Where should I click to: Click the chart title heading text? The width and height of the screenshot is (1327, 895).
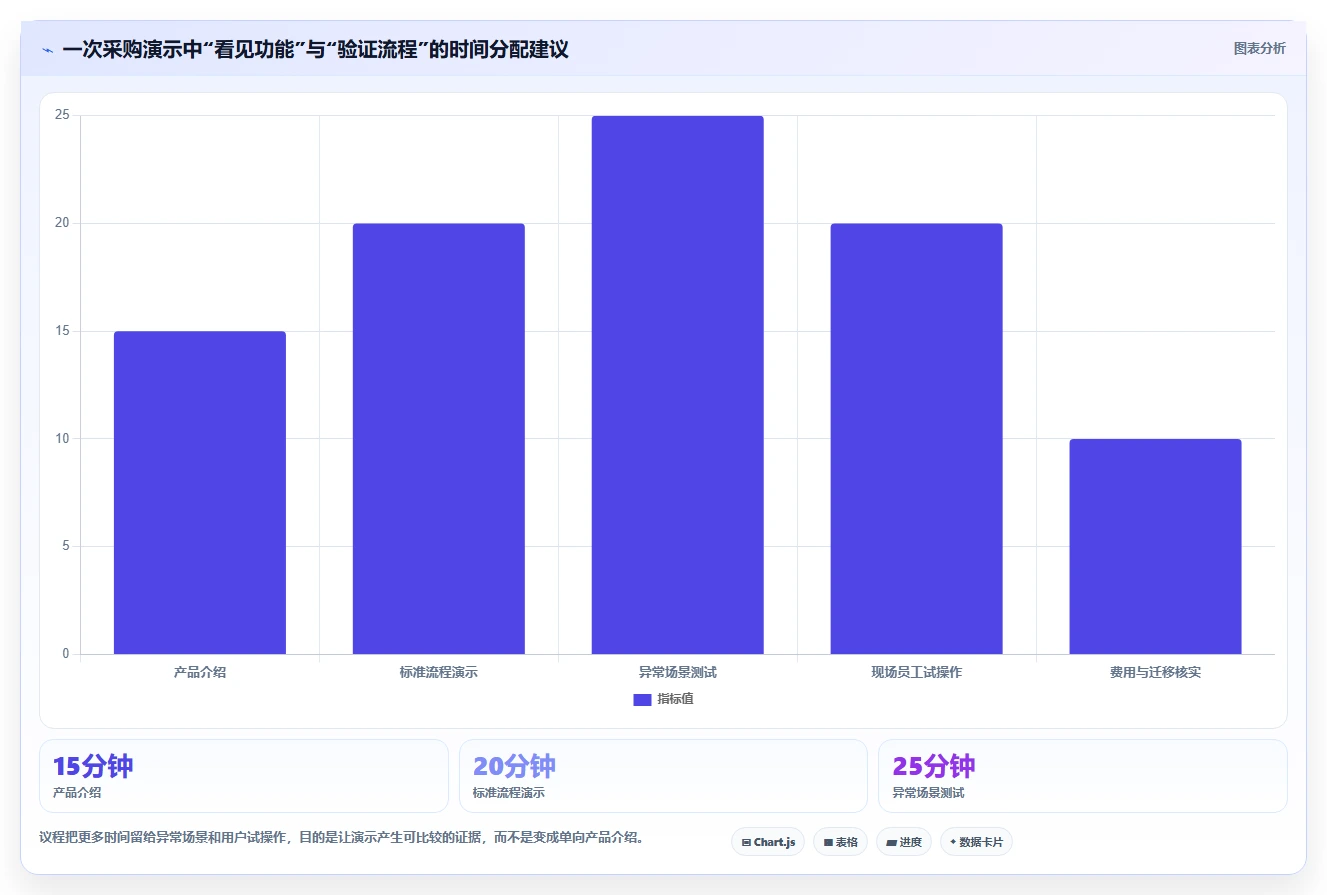[x=315, y=49]
